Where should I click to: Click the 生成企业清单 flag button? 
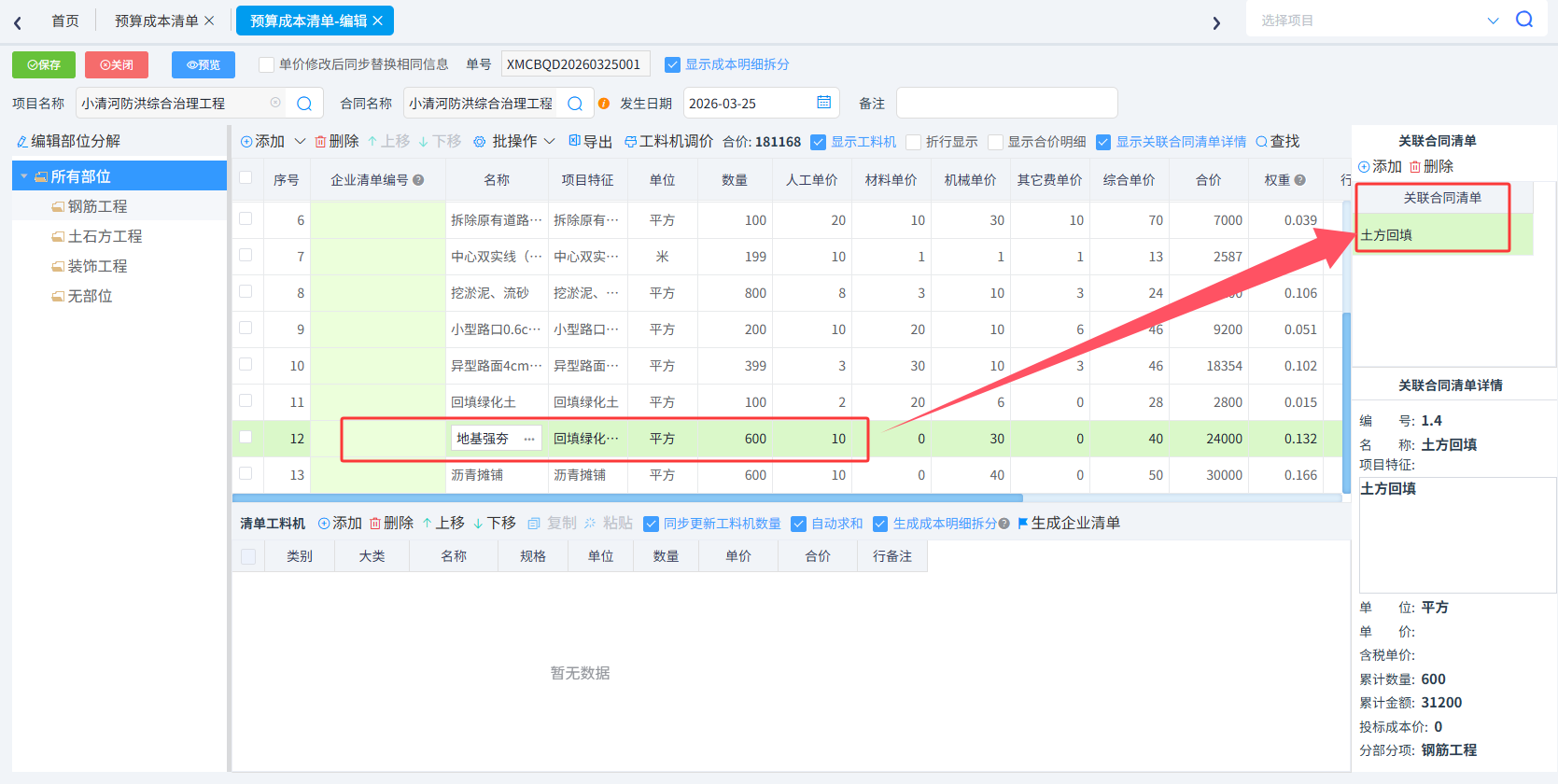click(x=1069, y=524)
